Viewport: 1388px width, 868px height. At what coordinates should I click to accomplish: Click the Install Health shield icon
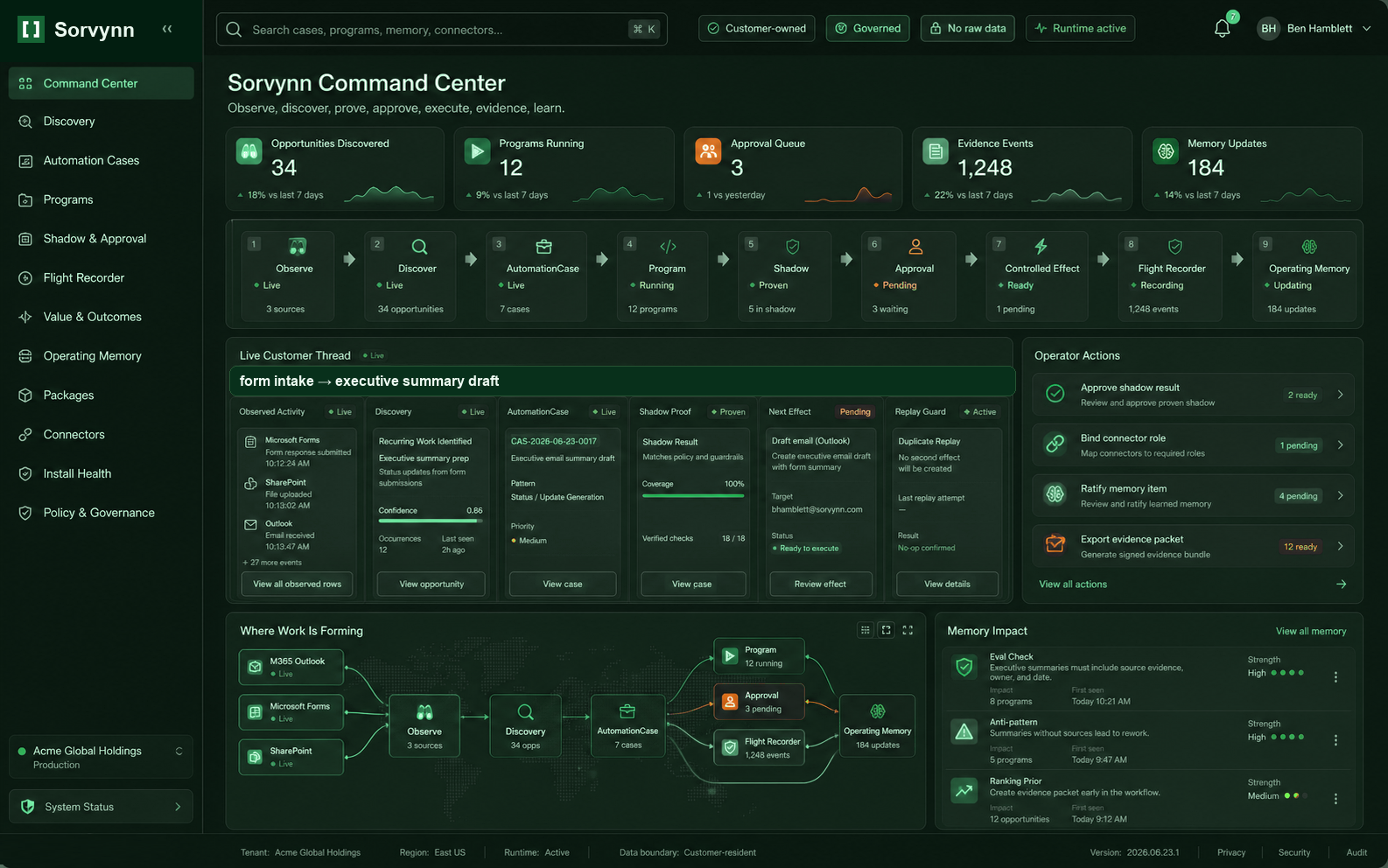25,473
